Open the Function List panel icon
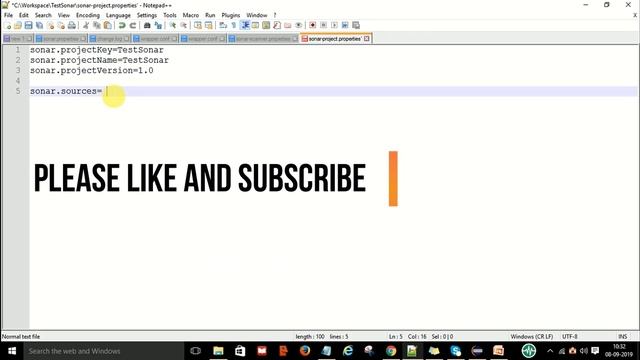This screenshot has height=360, width=640. click(x=277, y=25)
